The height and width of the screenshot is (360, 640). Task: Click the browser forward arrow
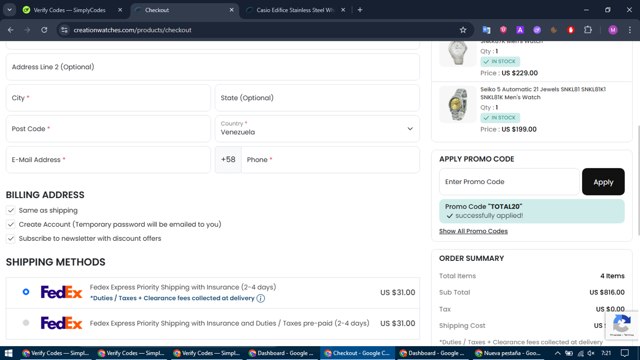pyautogui.click(x=27, y=30)
